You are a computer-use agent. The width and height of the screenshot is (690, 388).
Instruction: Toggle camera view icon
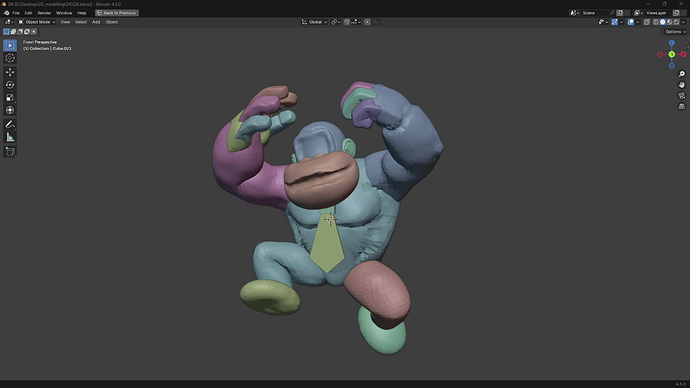point(682,96)
